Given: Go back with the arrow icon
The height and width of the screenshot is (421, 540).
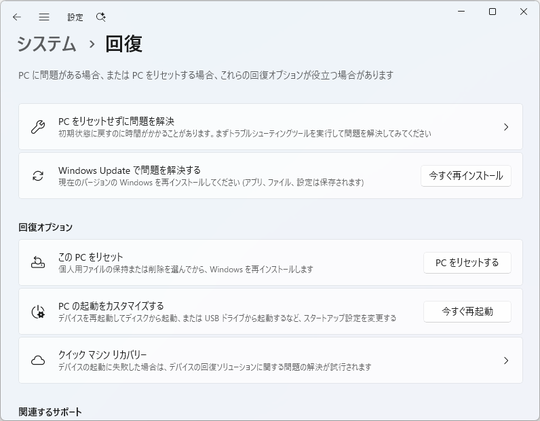Looking at the screenshot, I should tap(17, 17).
